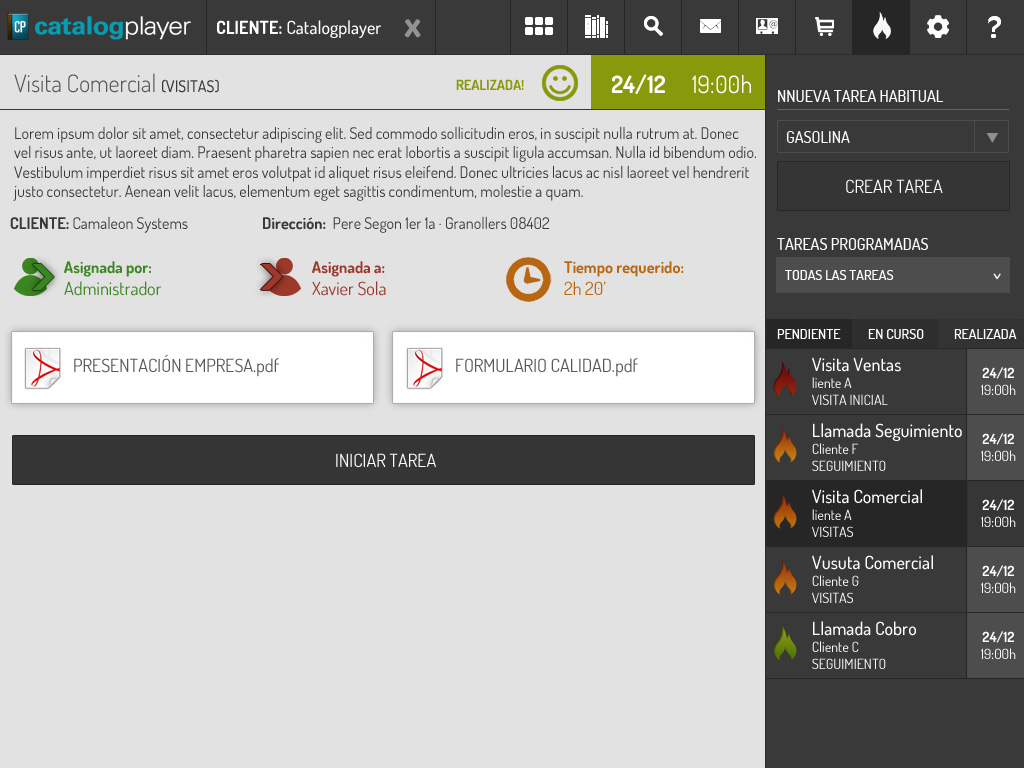Open the library books icon
This screenshot has height=768, width=1024.
[596, 27]
